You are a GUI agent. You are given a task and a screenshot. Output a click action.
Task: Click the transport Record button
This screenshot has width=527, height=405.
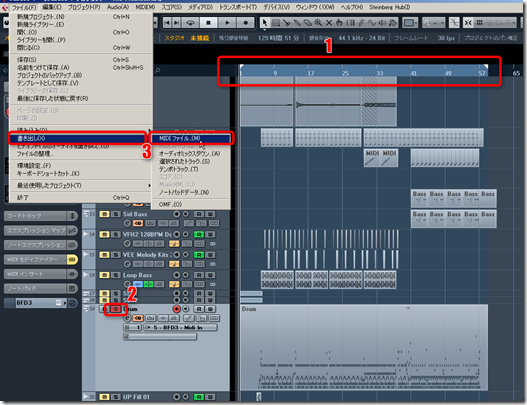pyautogui.click(x=246, y=23)
